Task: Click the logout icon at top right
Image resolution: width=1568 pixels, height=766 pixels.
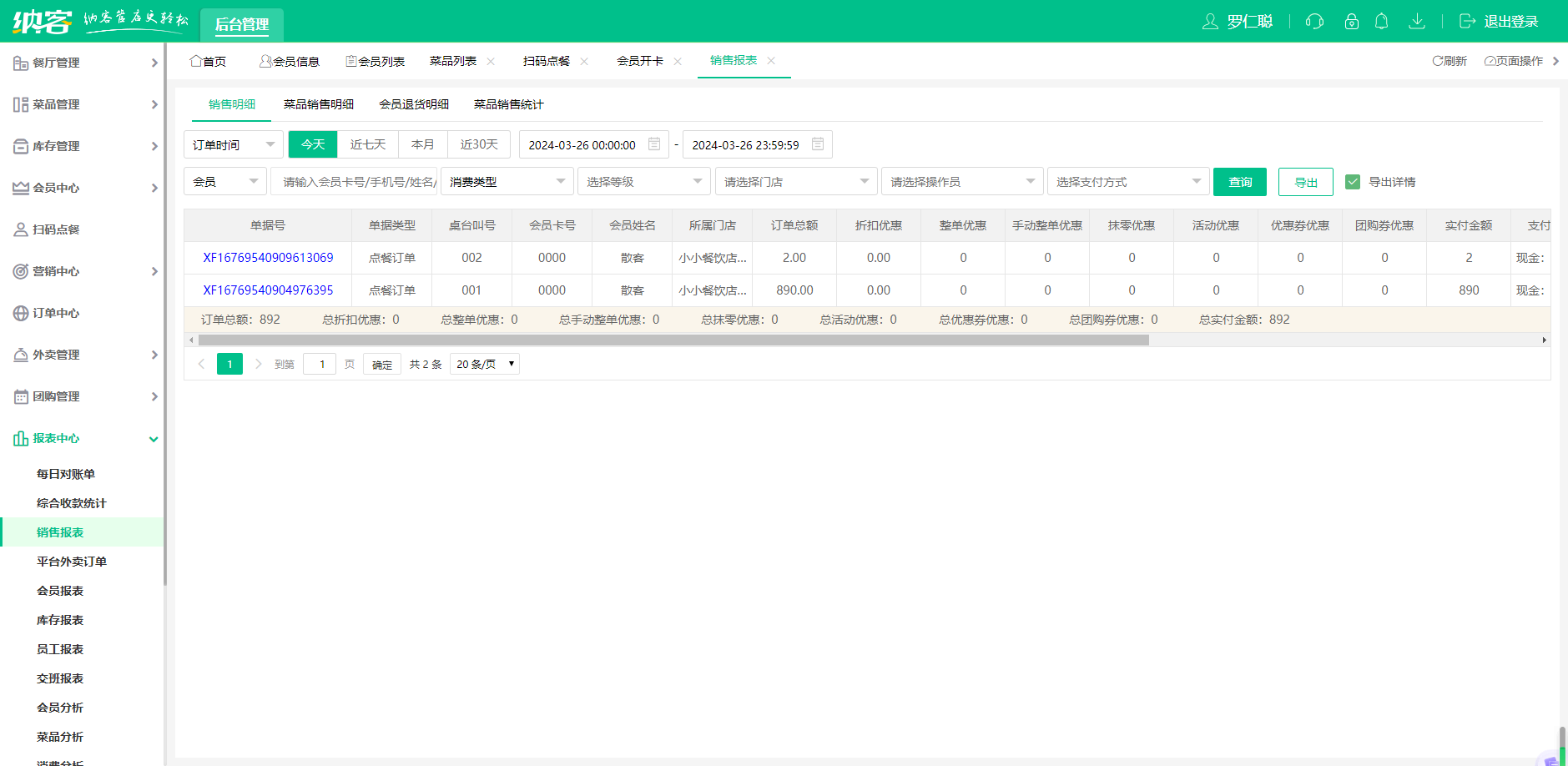Action: coord(1467,22)
